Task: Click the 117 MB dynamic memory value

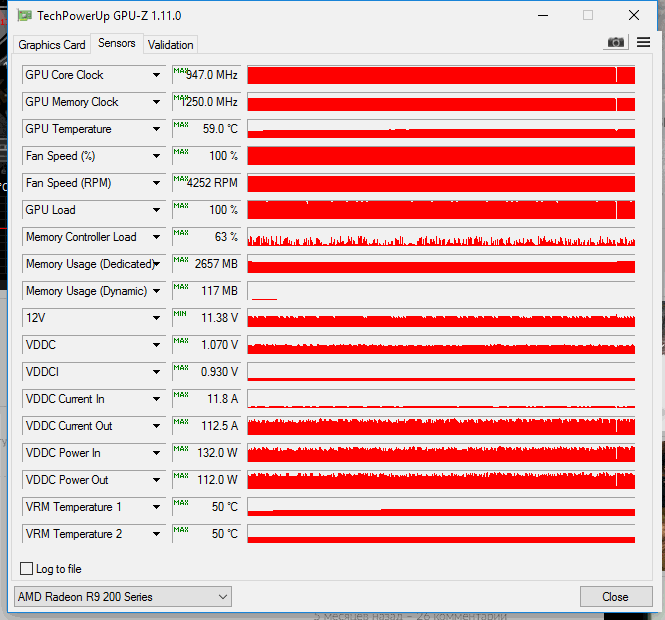Action: 207,291
